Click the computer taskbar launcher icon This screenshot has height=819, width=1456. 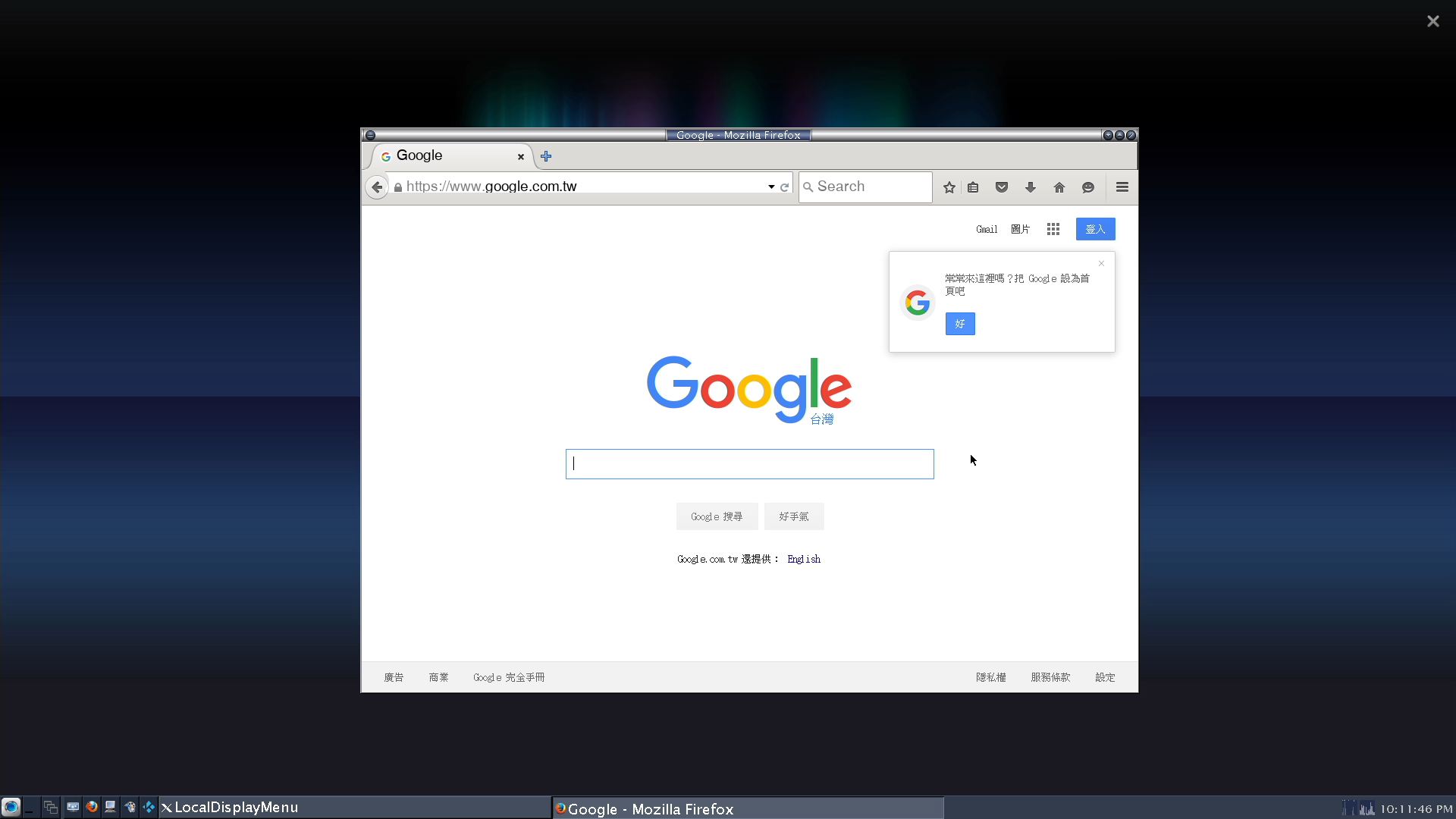point(111,807)
